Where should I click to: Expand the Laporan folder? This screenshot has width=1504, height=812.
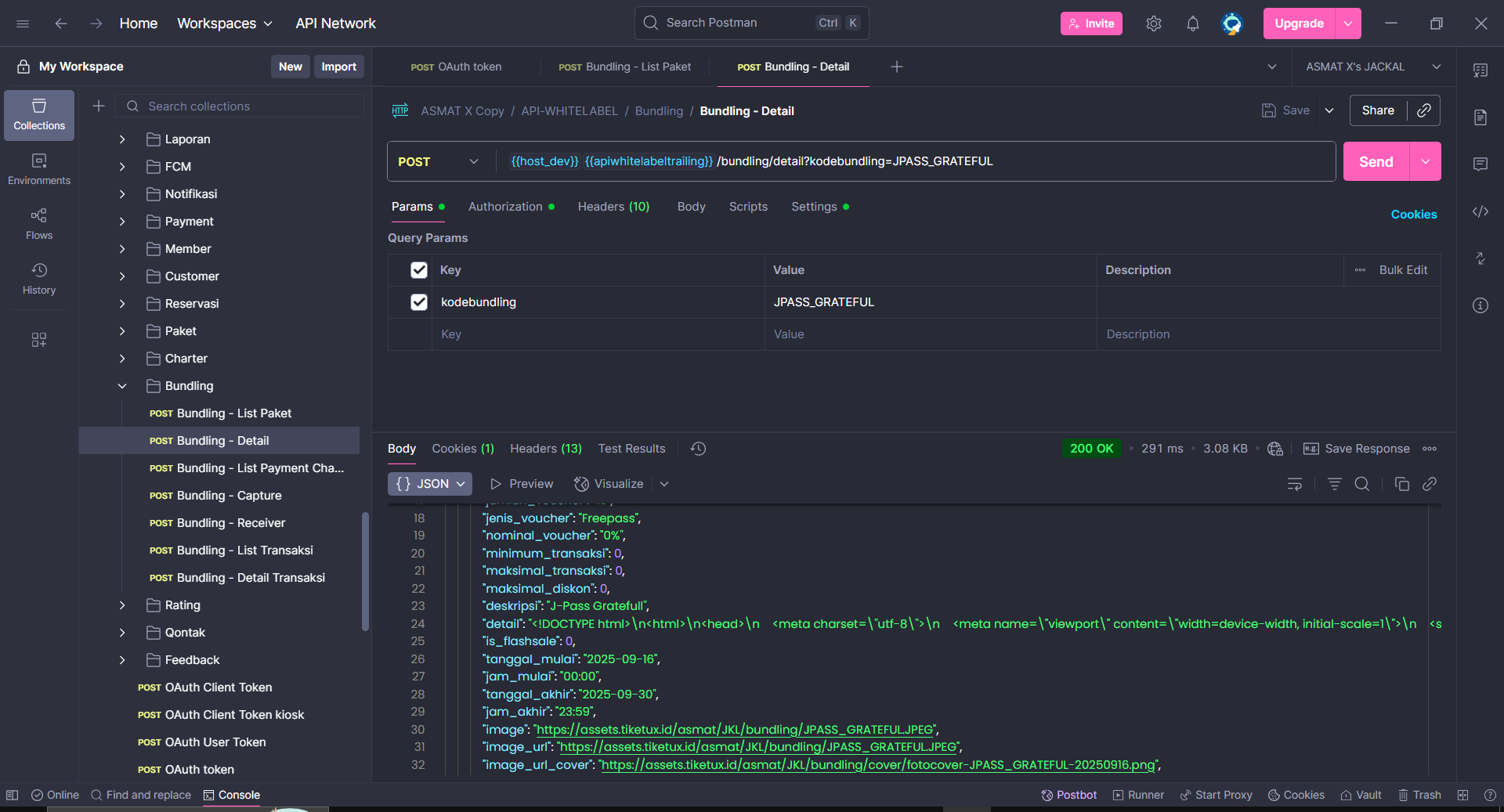(x=122, y=139)
